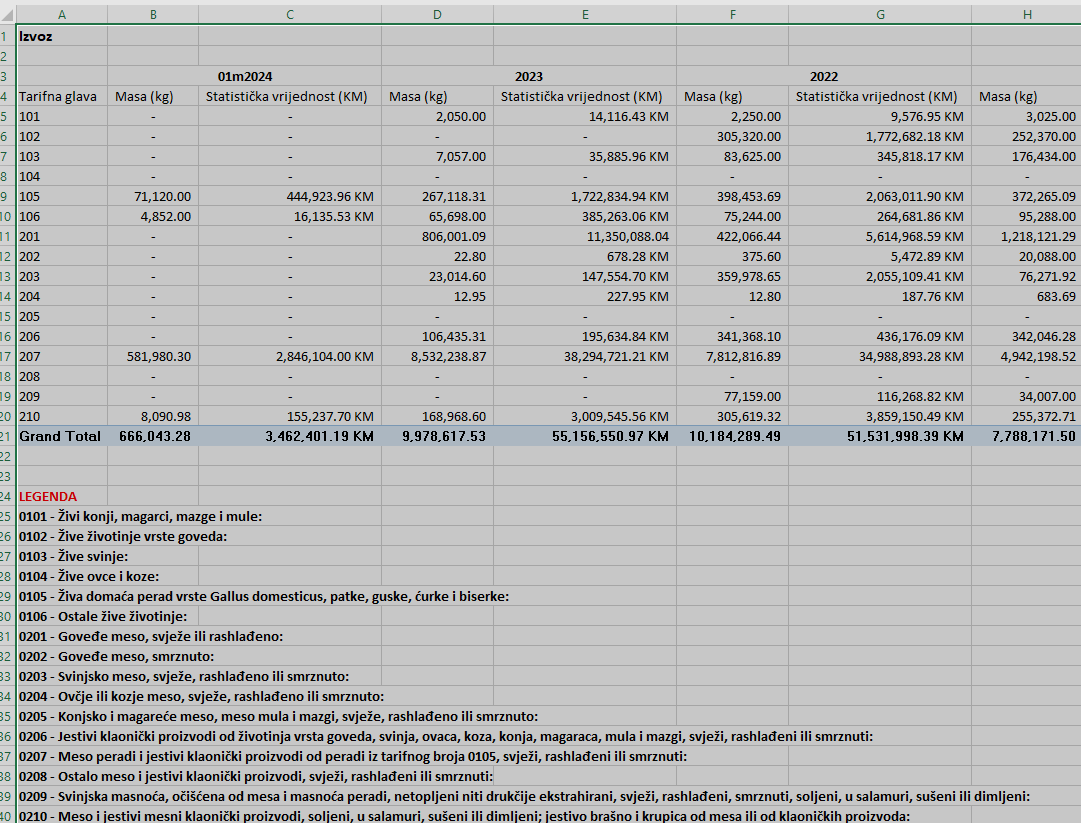Select the "Grand Total" label cell
The height and width of the screenshot is (823, 1081).
click(60, 436)
